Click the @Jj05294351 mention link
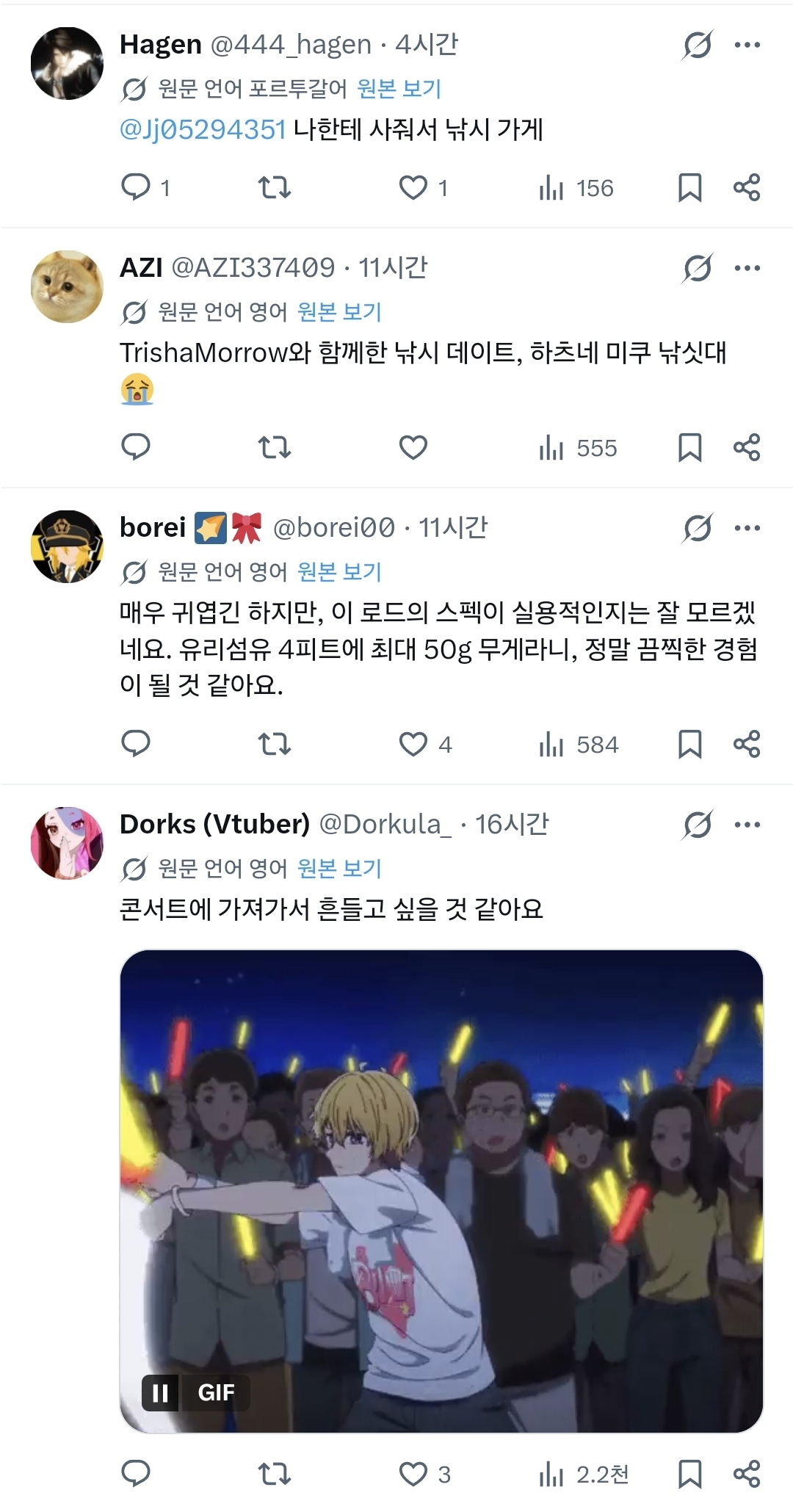 pos(203,129)
